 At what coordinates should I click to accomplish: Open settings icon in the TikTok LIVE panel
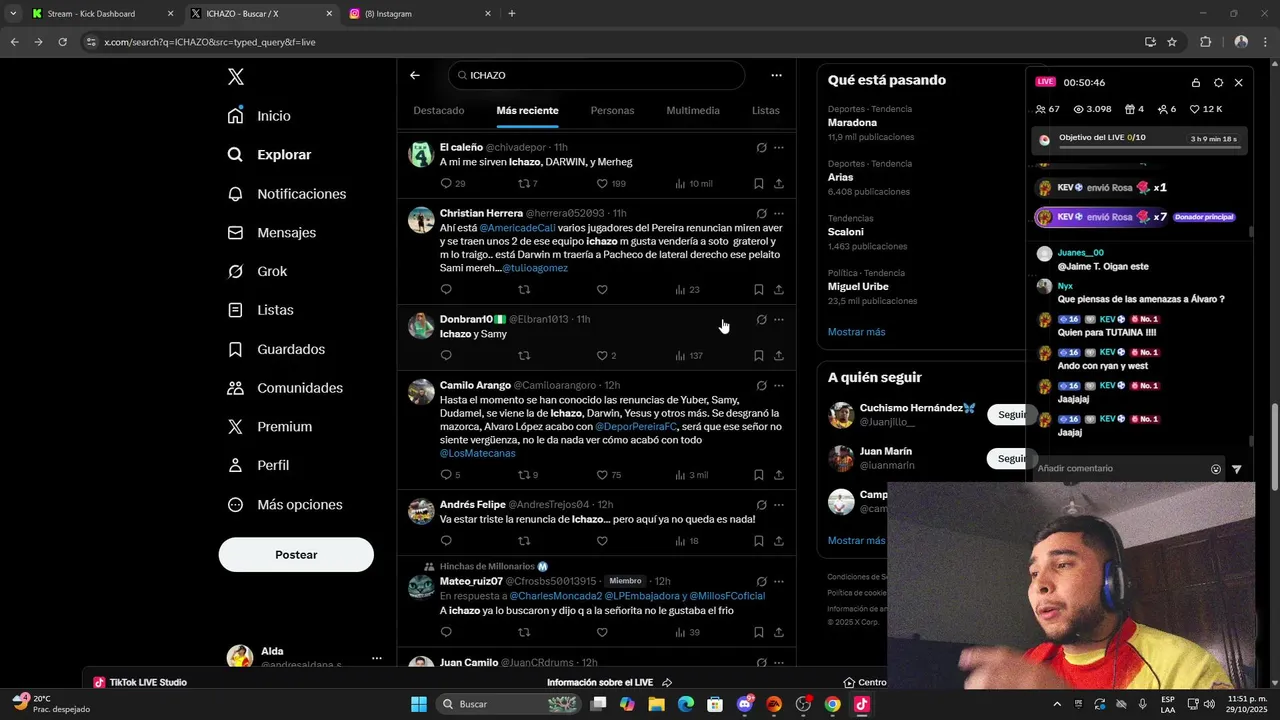[1218, 83]
